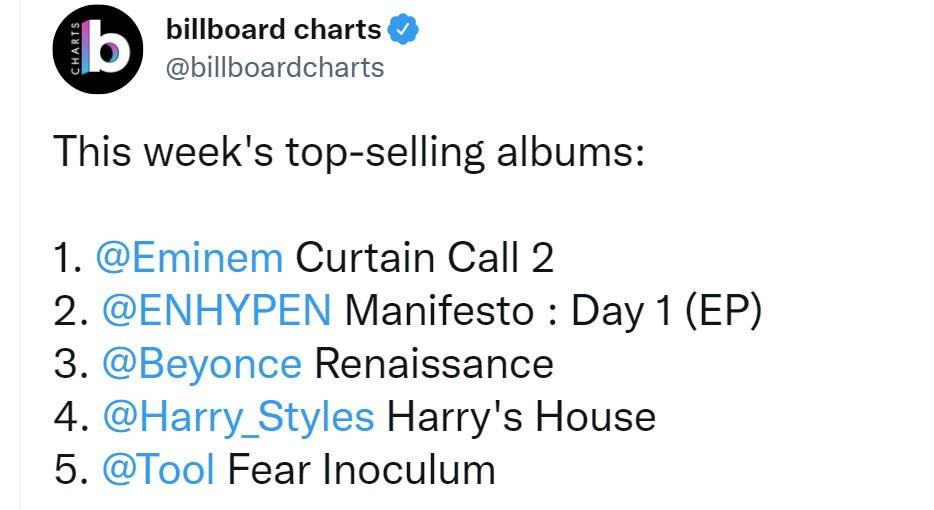Image resolution: width=934 pixels, height=510 pixels.
Task: Open the @Harry_Styles mention
Action: click(238, 416)
